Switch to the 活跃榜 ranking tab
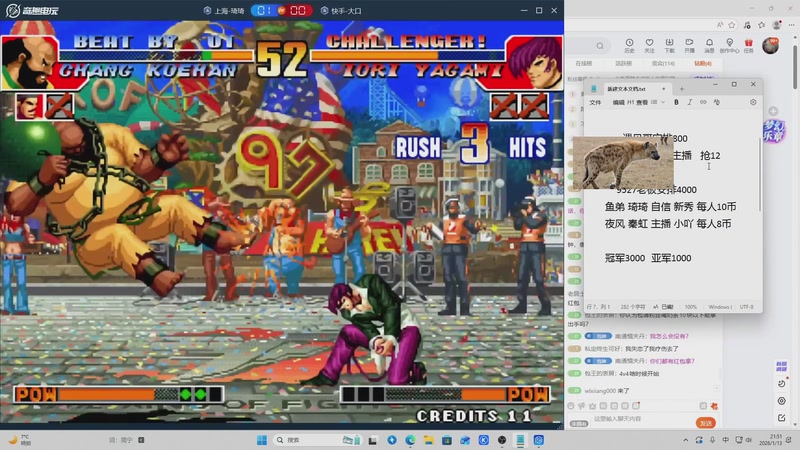The image size is (800, 450). pyautogui.click(x=623, y=64)
